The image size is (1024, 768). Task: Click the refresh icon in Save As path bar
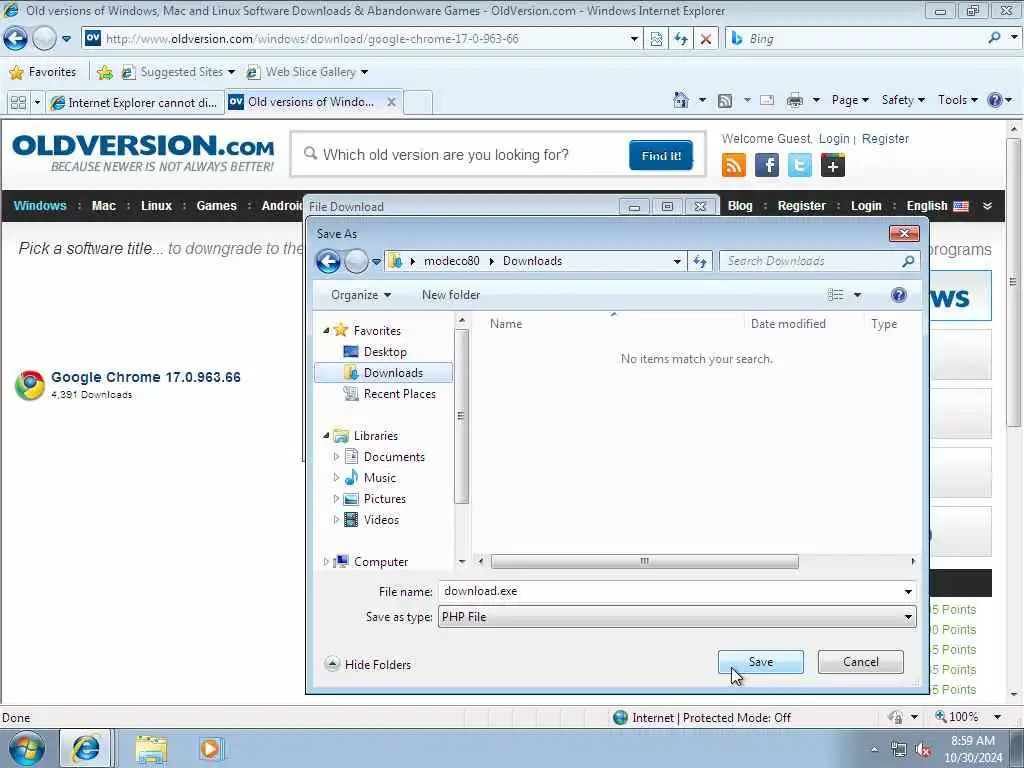(700, 261)
